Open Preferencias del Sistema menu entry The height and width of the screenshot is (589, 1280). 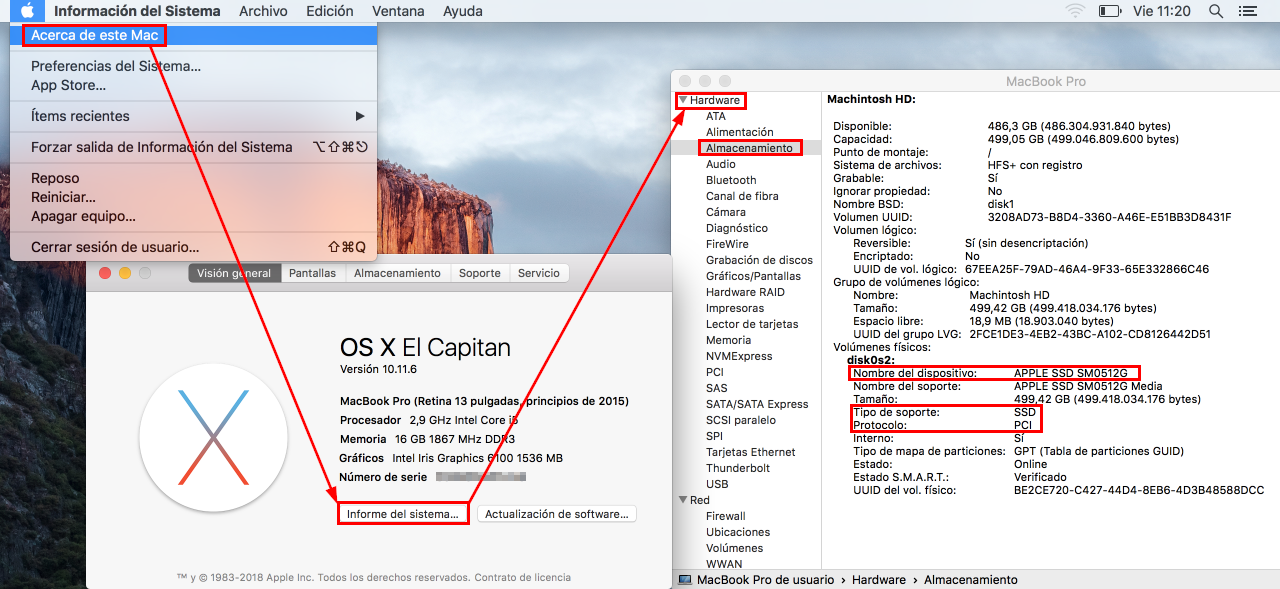click(x=194, y=66)
